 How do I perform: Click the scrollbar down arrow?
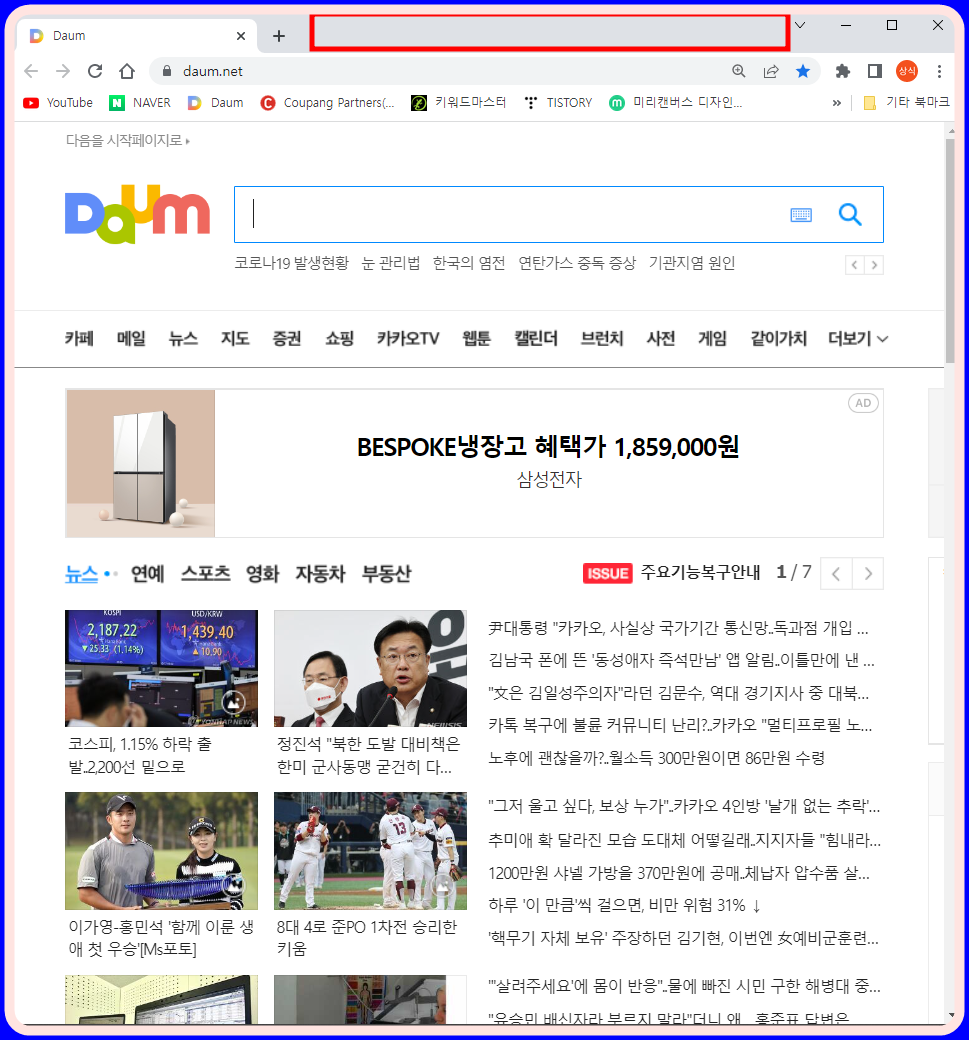[x=951, y=1015]
